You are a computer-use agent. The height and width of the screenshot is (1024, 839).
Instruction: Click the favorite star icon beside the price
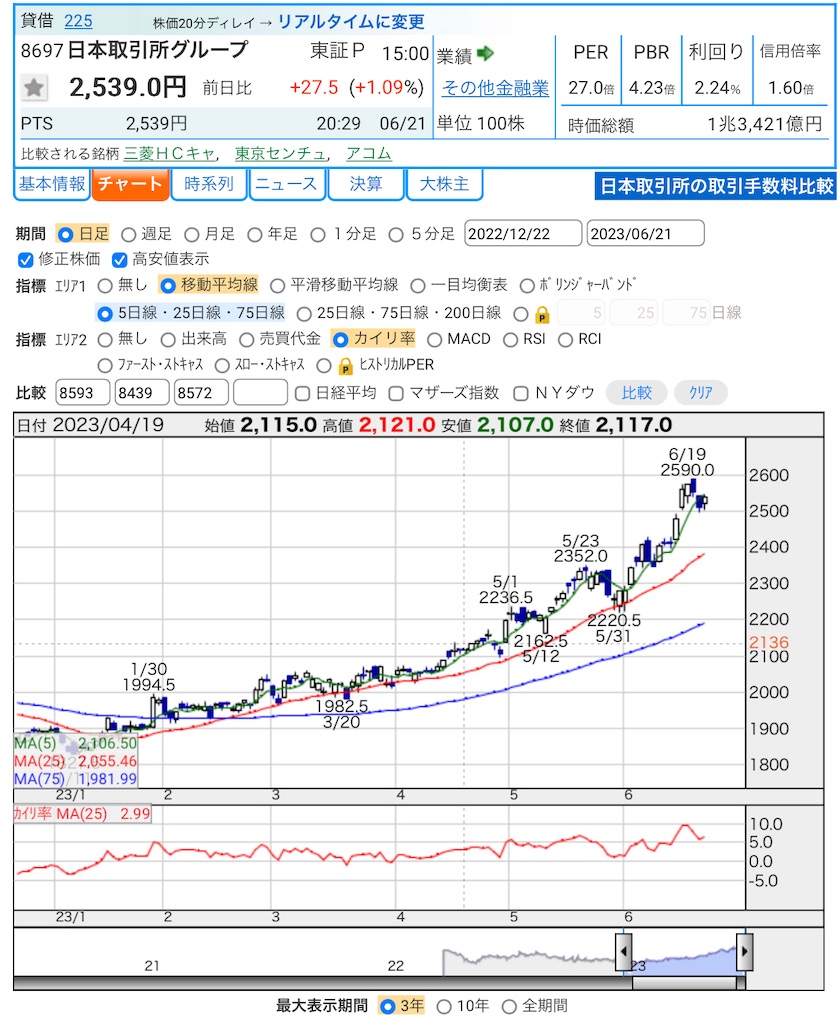34,87
